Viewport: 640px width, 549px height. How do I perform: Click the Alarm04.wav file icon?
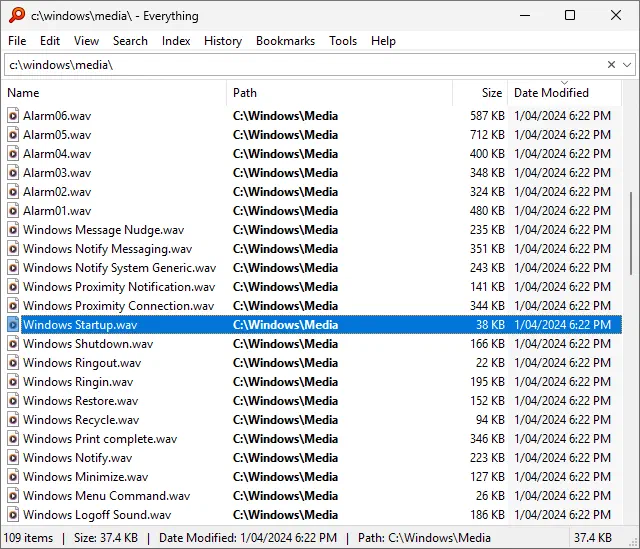pyautogui.click(x=13, y=154)
